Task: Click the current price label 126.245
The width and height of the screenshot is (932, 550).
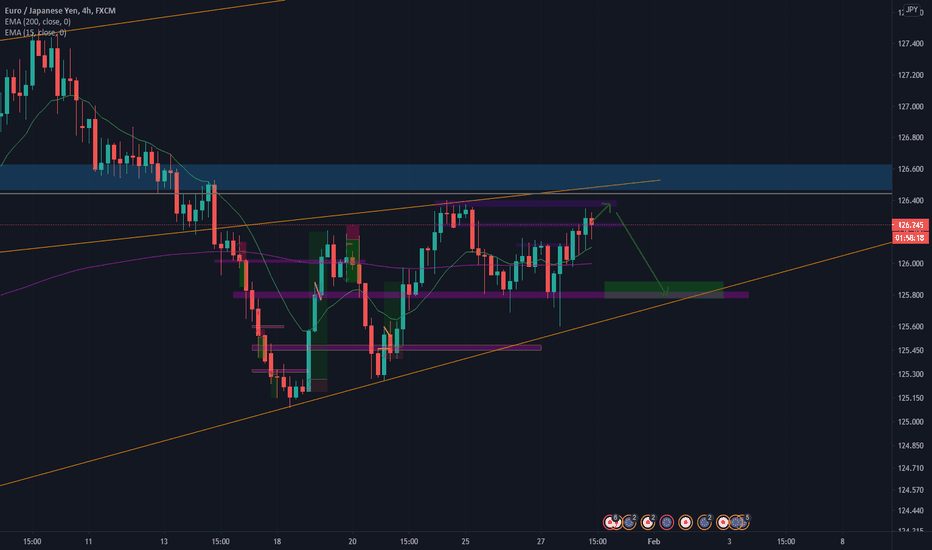Action: pos(910,225)
